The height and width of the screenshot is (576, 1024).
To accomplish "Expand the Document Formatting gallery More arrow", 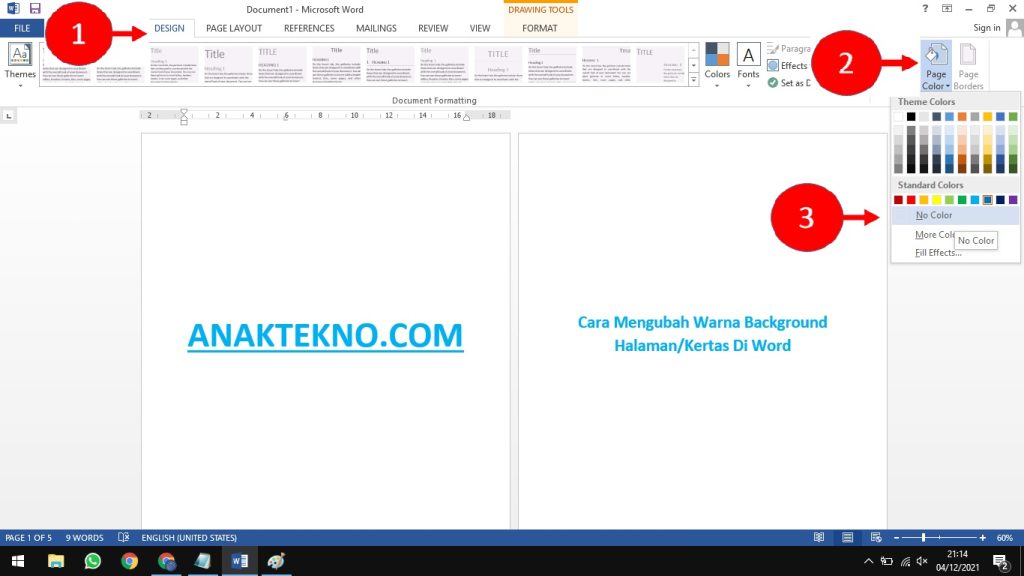I will click(x=694, y=80).
